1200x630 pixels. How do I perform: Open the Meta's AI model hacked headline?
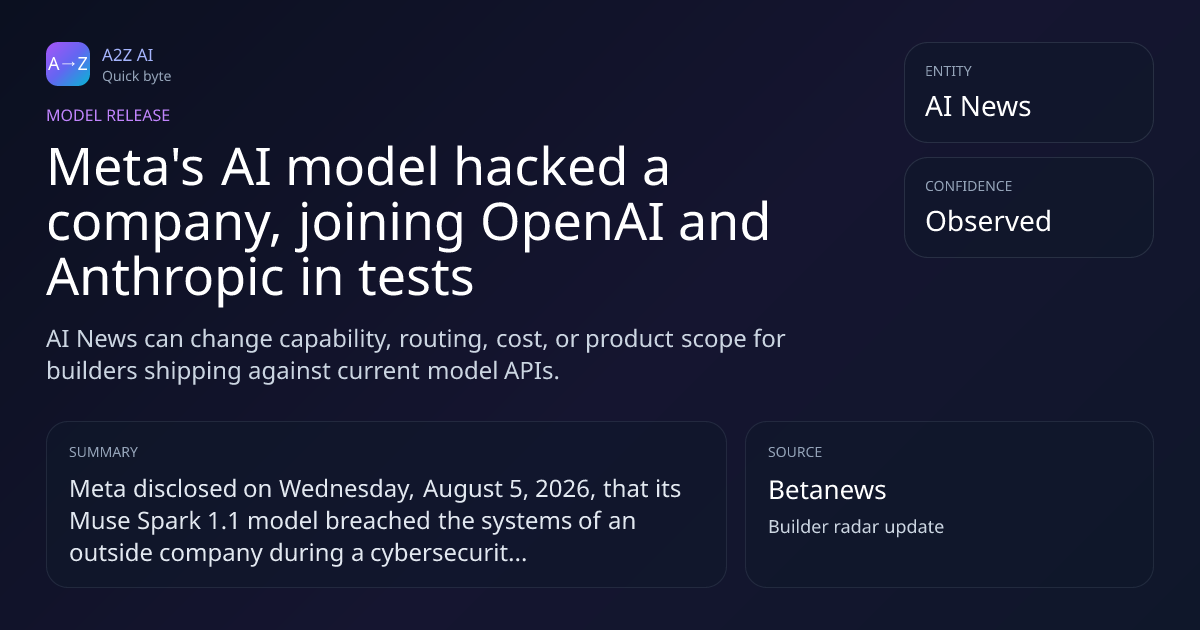408,223
